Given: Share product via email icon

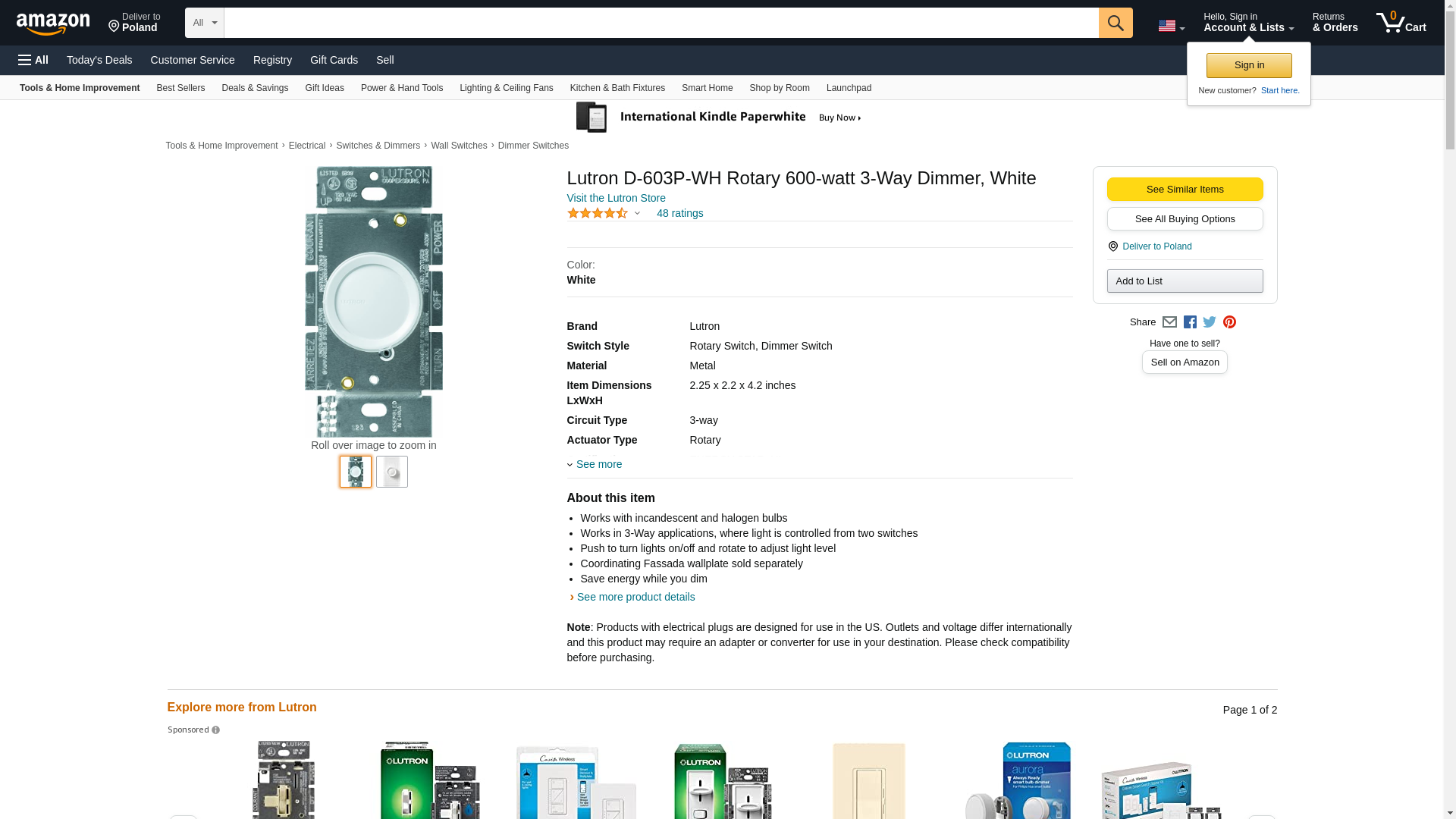Looking at the screenshot, I should coord(1169,322).
